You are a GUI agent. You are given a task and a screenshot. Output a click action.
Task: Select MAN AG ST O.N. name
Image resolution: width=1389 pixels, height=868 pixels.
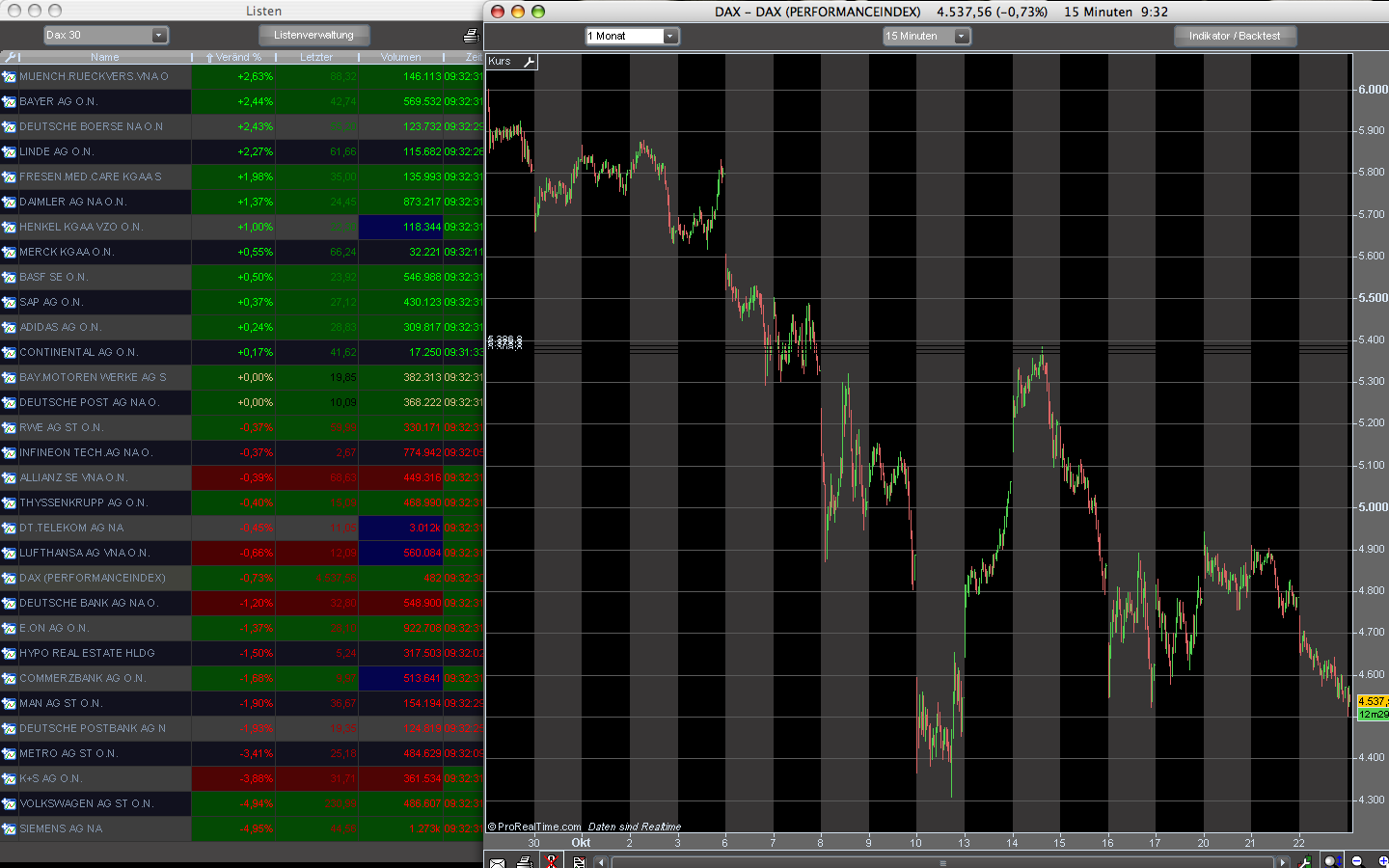(x=61, y=703)
